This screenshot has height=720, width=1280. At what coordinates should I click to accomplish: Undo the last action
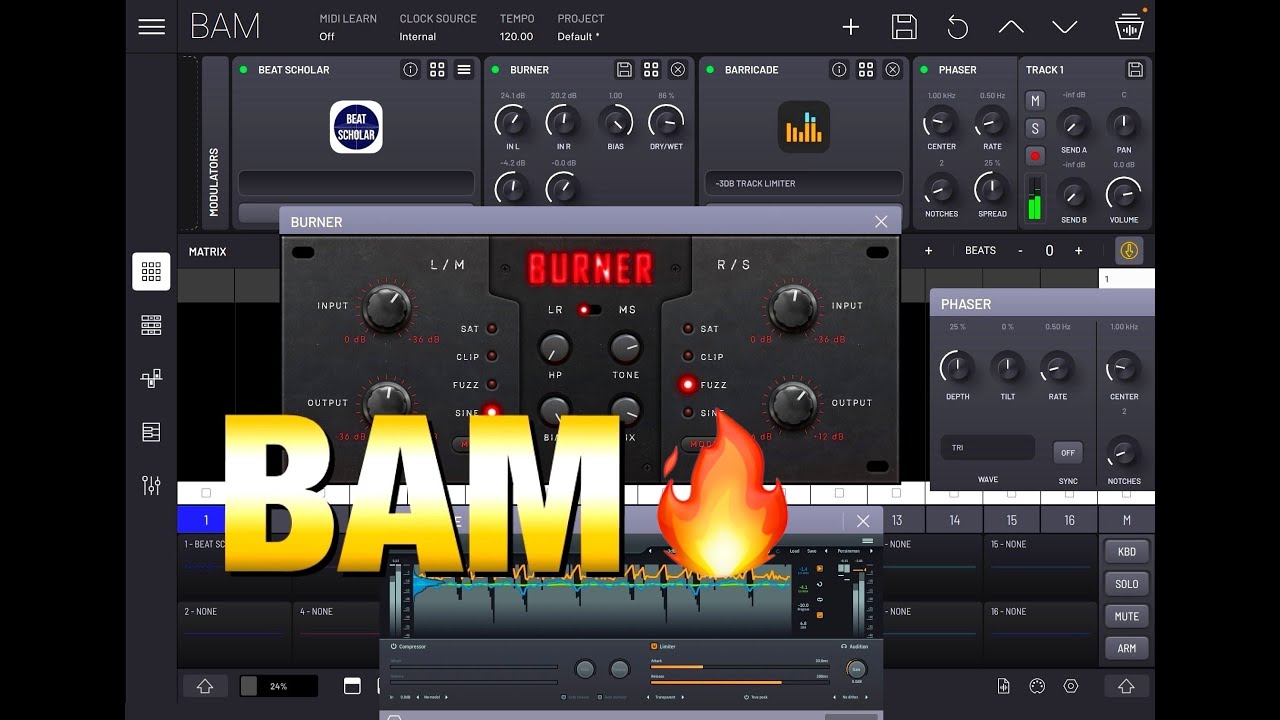[958, 27]
